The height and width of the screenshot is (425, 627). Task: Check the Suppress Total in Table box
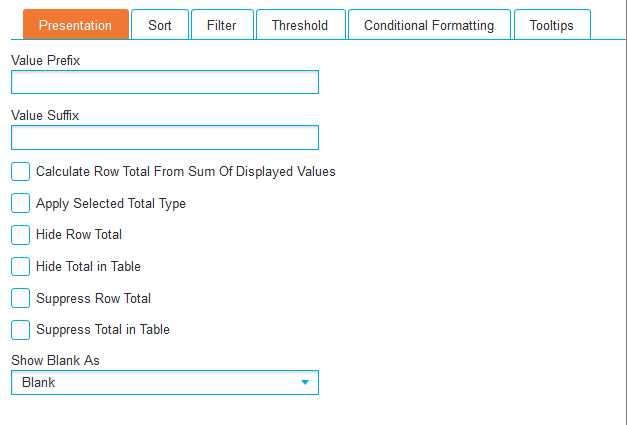point(20,330)
